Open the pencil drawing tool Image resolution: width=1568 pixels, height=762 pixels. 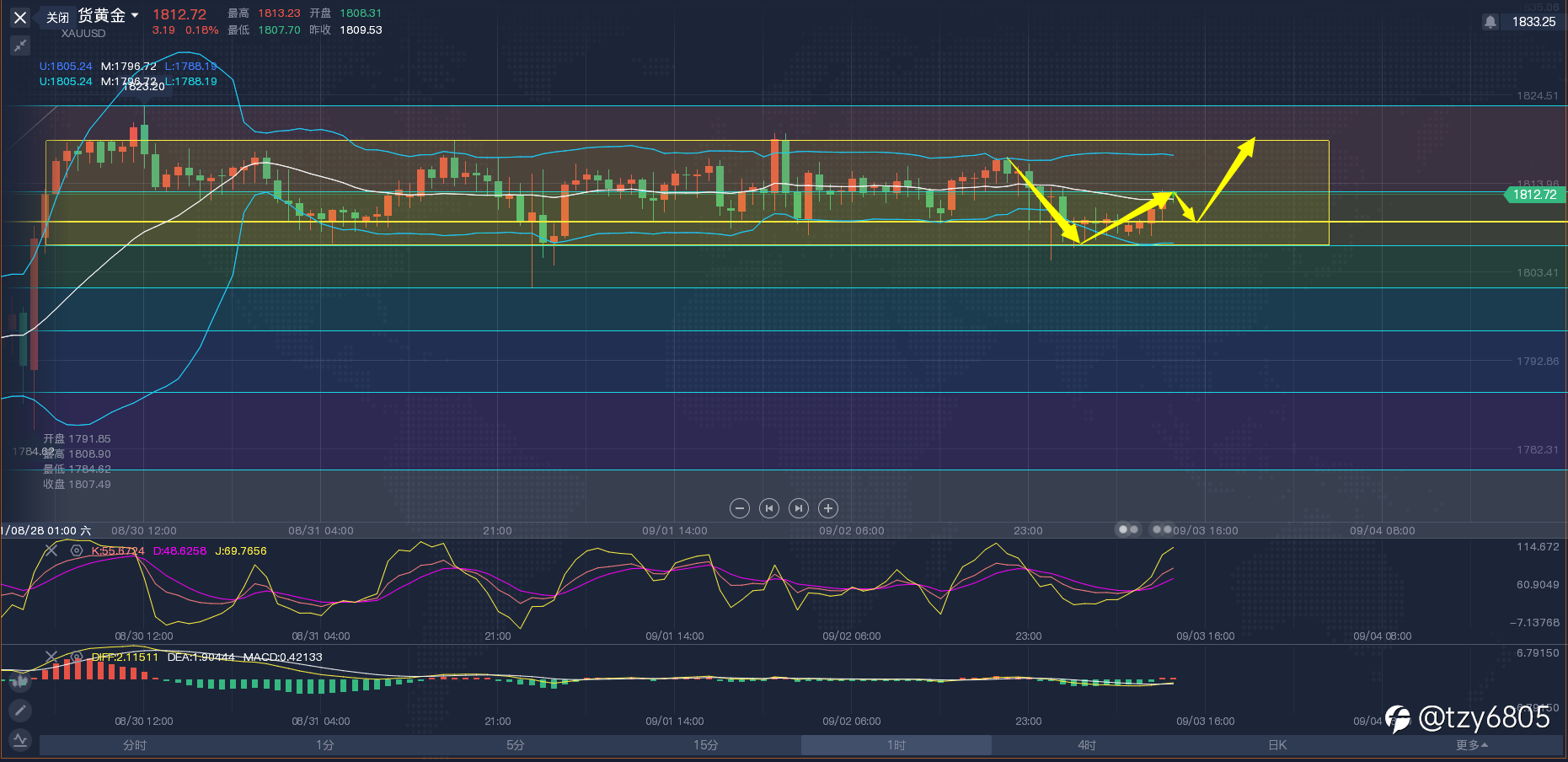[20, 711]
